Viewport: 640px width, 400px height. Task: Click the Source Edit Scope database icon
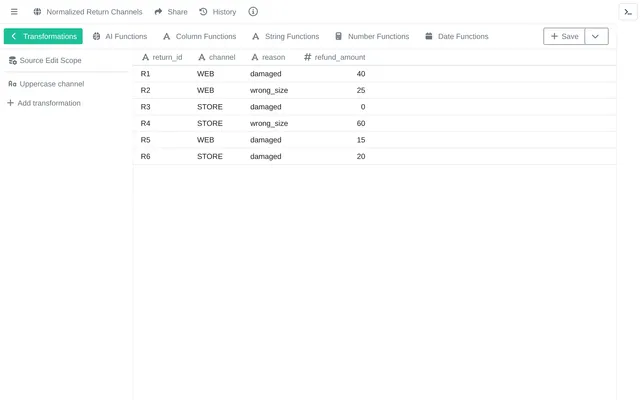click(x=13, y=60)
